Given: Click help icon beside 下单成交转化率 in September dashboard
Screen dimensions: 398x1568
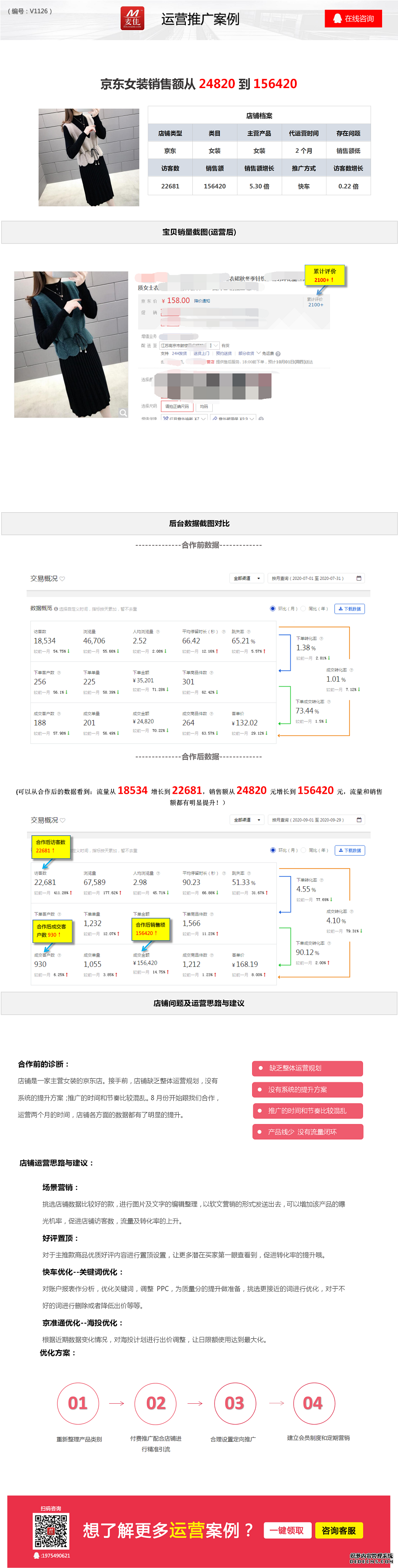Looking at the screenshot, I should 330,943.
